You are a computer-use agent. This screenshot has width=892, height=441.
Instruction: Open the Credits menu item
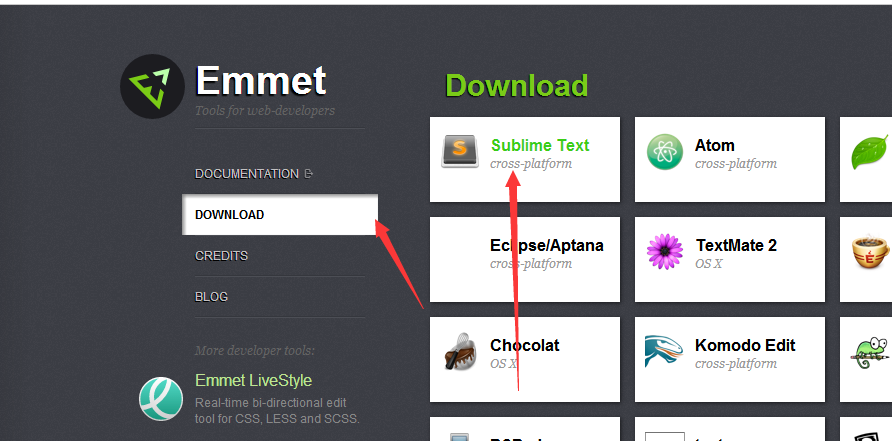[221, 255]
